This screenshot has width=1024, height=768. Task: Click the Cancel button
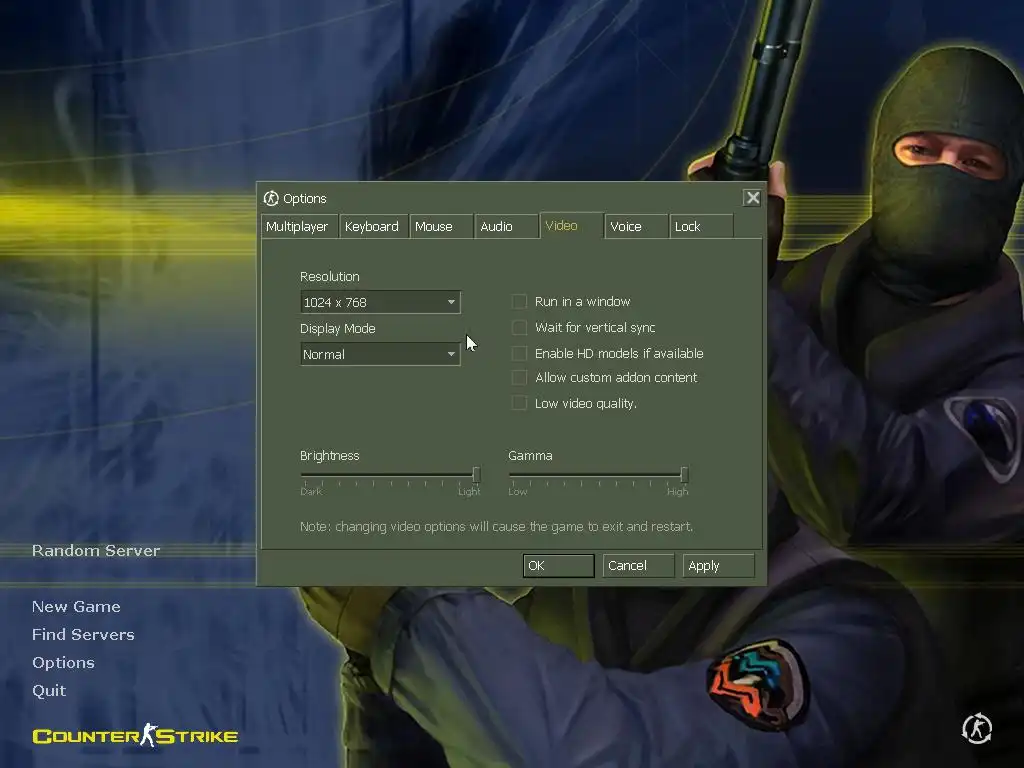click(x=638, y=566)
